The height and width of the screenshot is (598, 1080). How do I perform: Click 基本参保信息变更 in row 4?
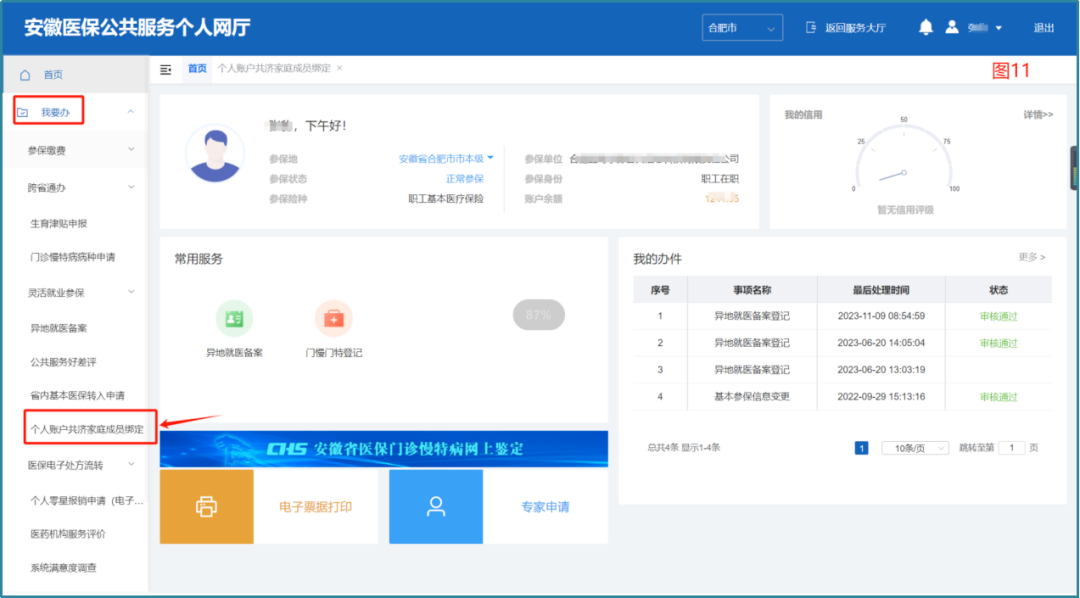tap(752, 397)
